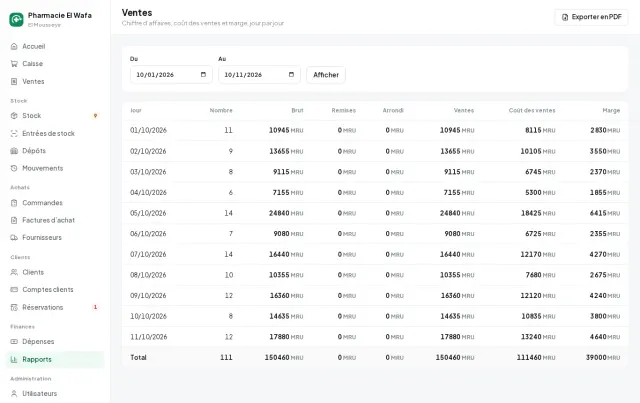Open the calendar picker for the Au date
This screenshot has height=403, width=640.
click(x=291, y=75)
